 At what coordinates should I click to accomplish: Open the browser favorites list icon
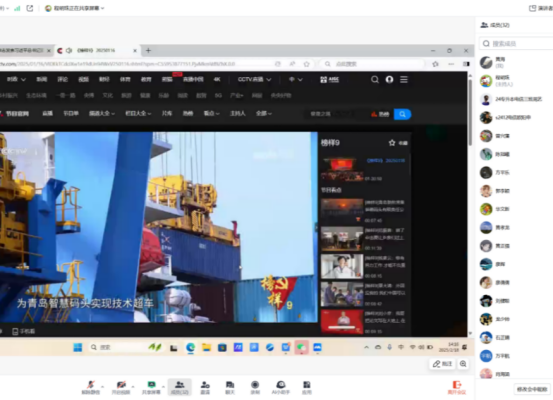click(436, 64)
